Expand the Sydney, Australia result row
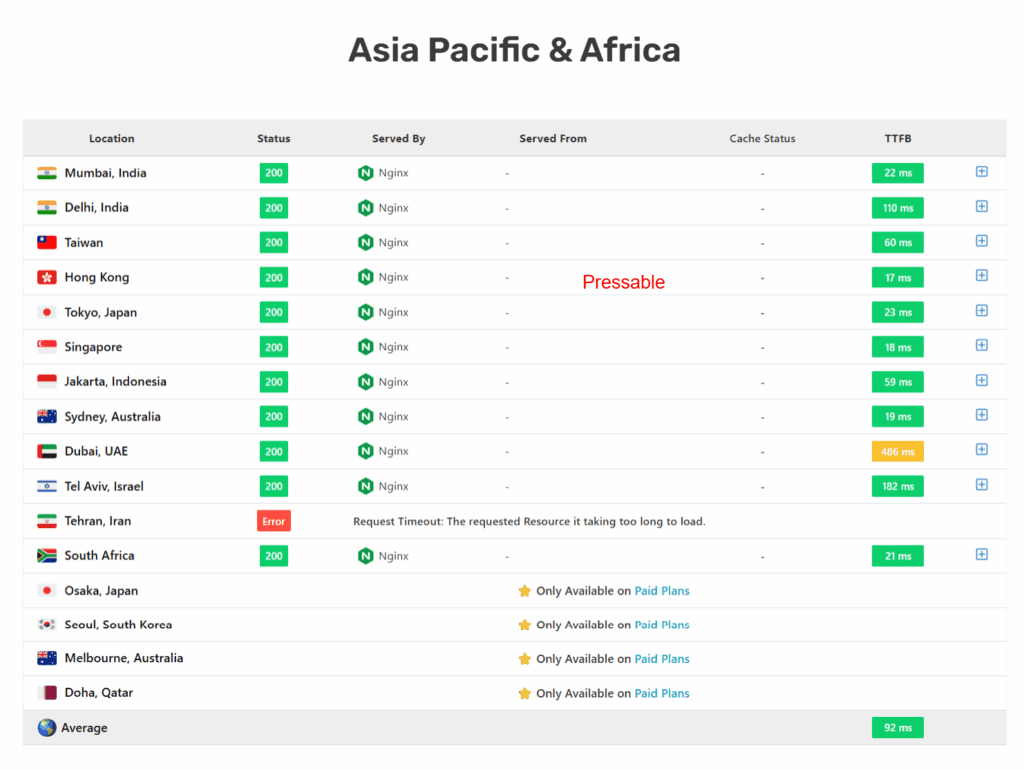 coord(981,416)
